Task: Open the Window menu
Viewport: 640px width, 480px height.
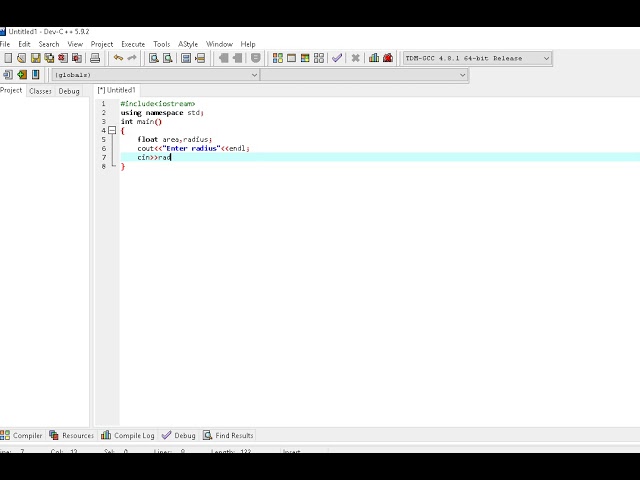Action: tap(219, 44)
